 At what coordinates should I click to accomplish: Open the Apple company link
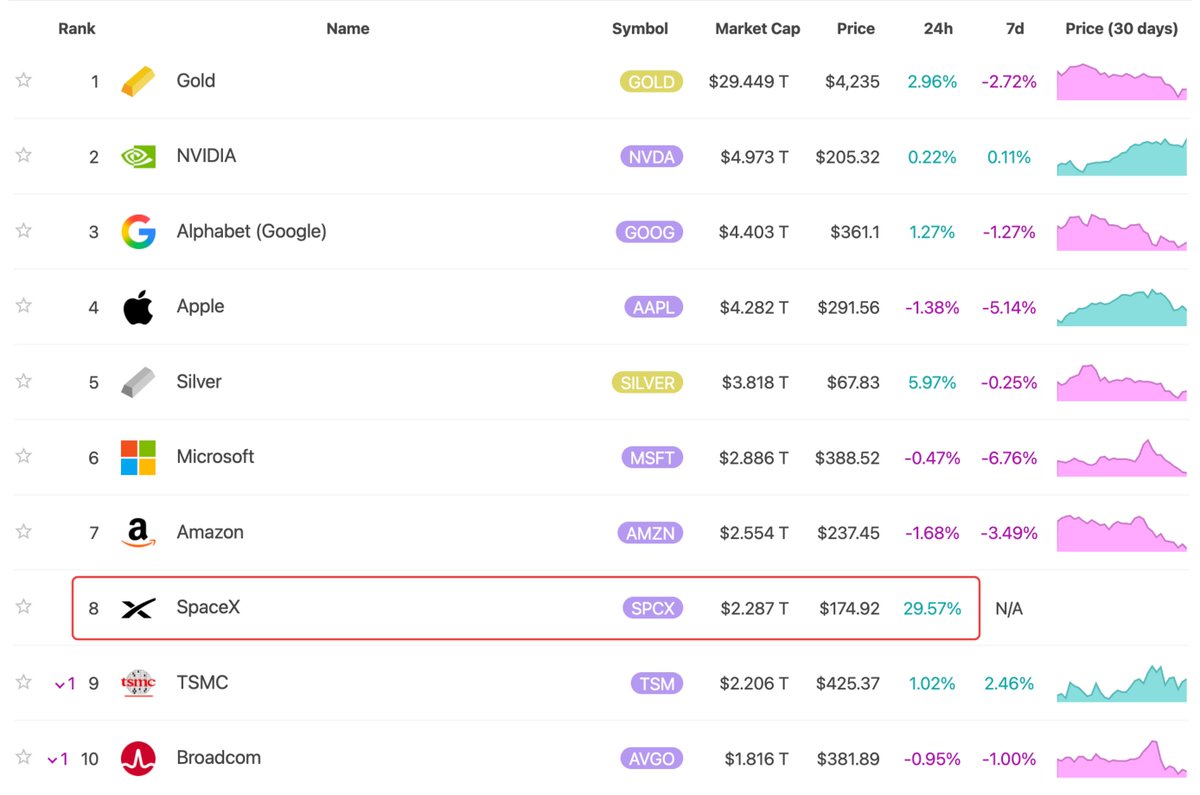coord(200,307)
